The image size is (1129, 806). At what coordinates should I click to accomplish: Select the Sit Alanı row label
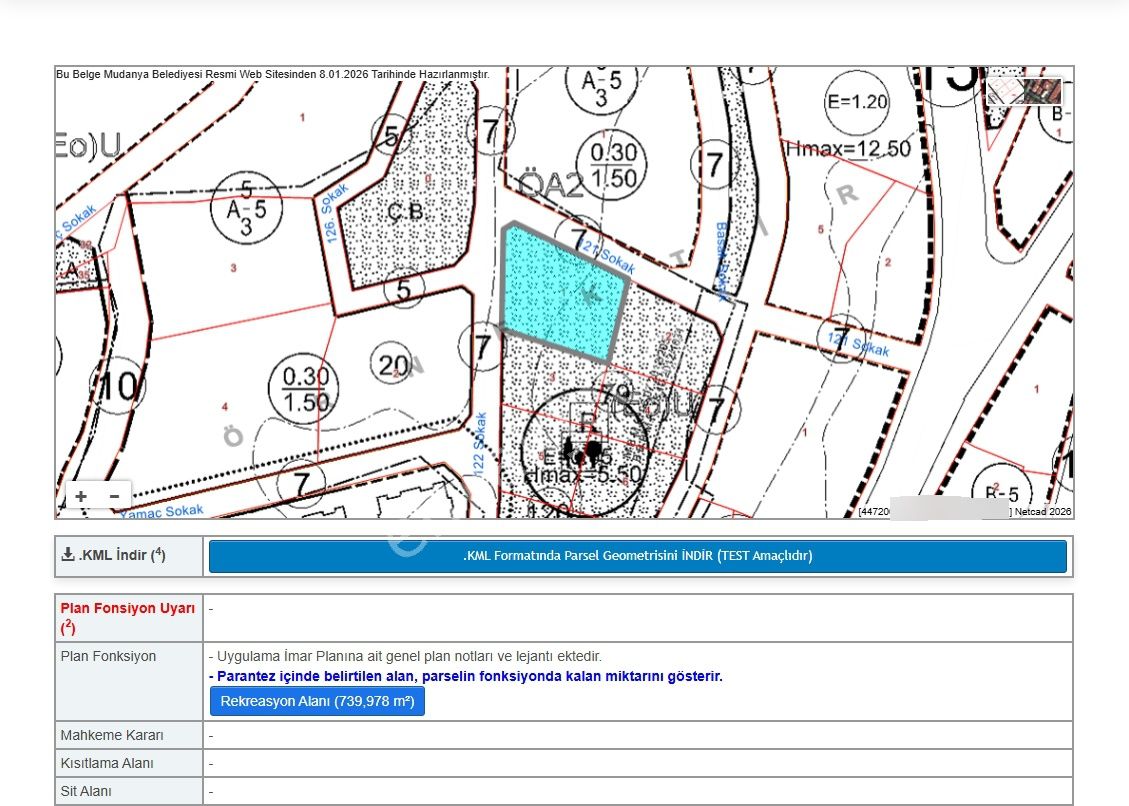pyautogui.click(x=86, y=791)
